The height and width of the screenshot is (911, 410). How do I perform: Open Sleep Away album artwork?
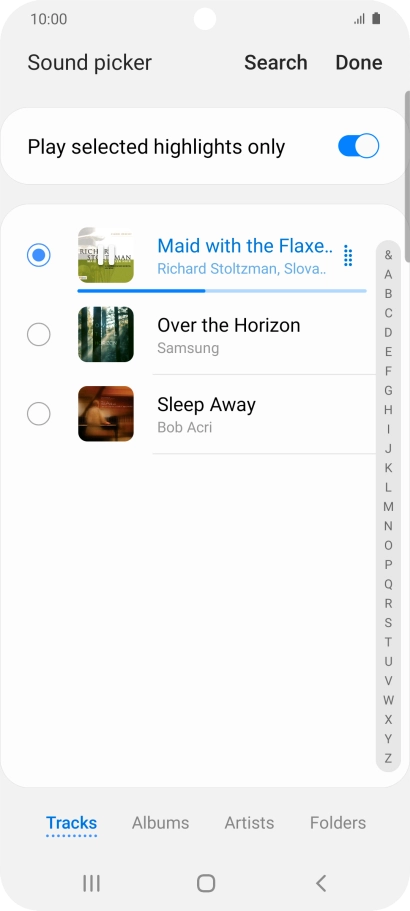point(106,414)
